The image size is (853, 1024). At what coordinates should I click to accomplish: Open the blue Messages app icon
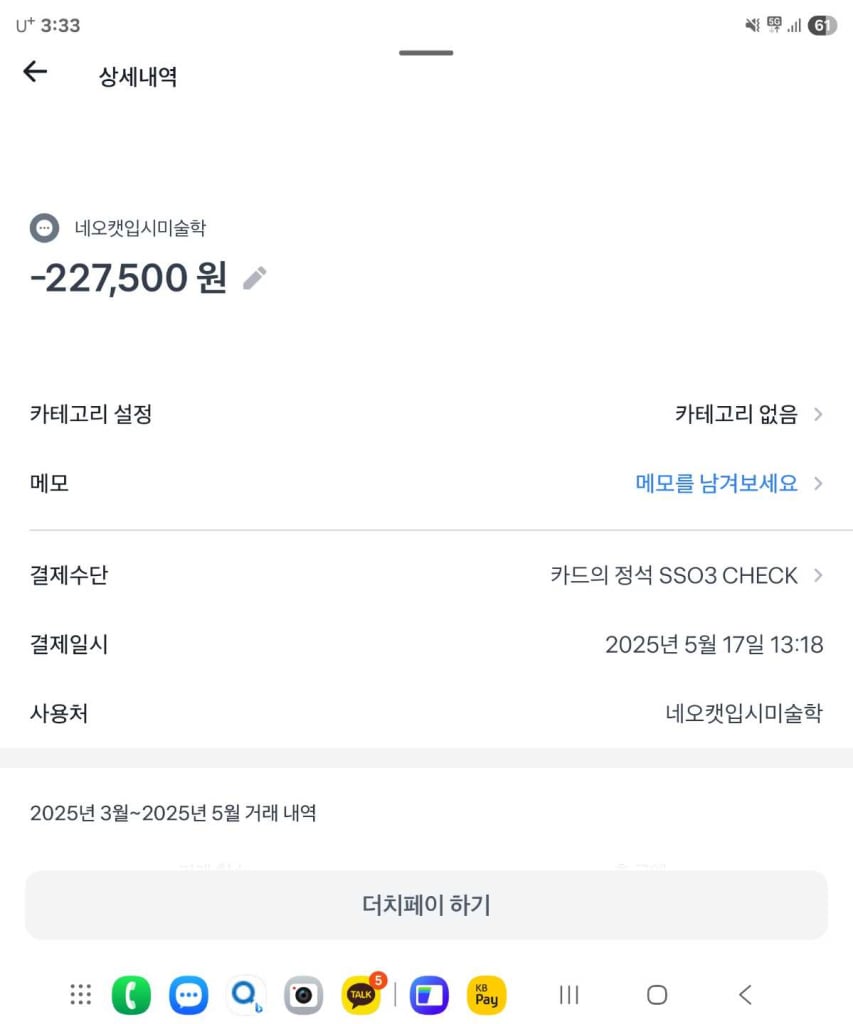click(189, 995)
